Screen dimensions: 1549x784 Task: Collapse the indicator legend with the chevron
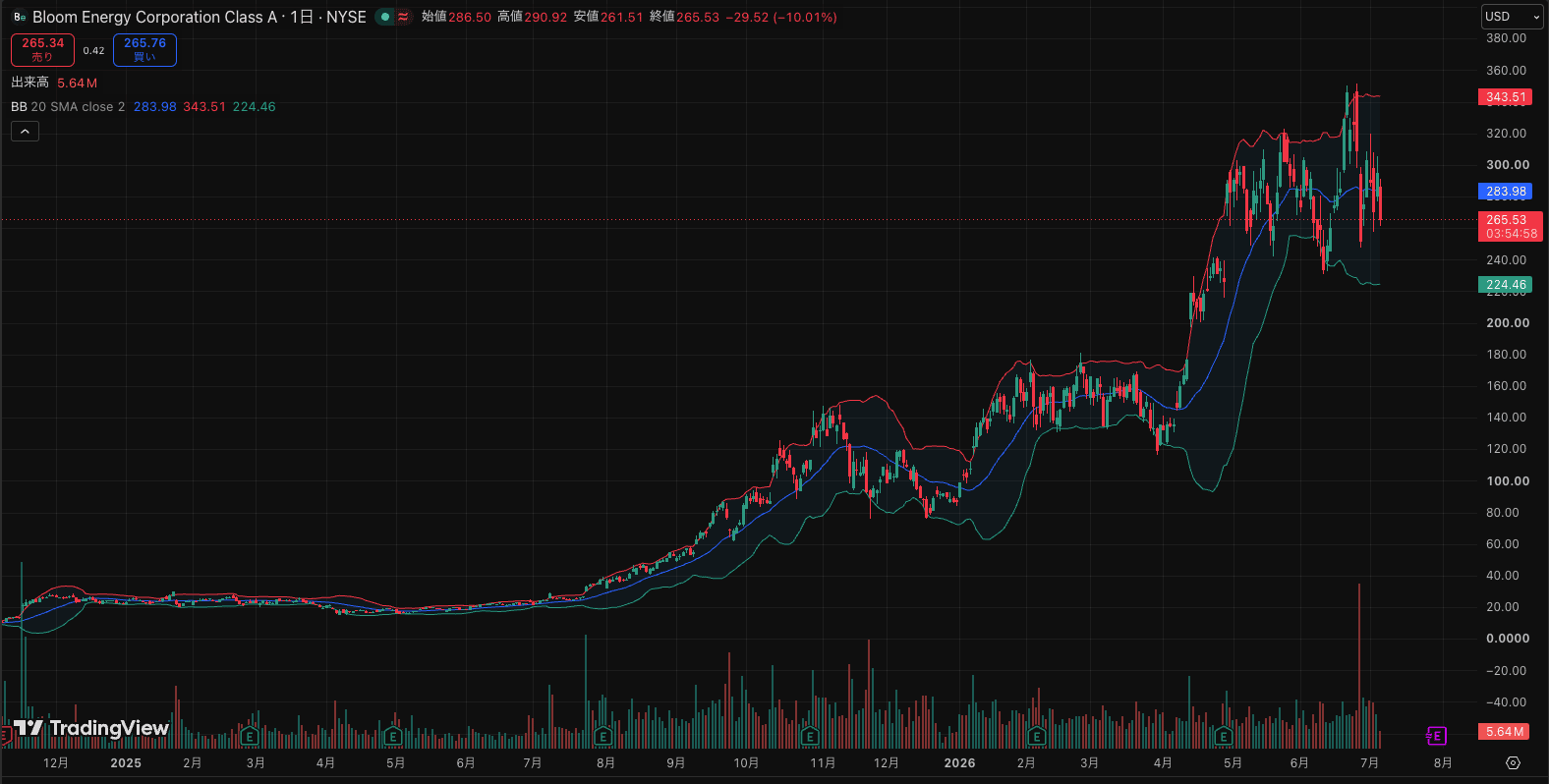pos(25,132)
